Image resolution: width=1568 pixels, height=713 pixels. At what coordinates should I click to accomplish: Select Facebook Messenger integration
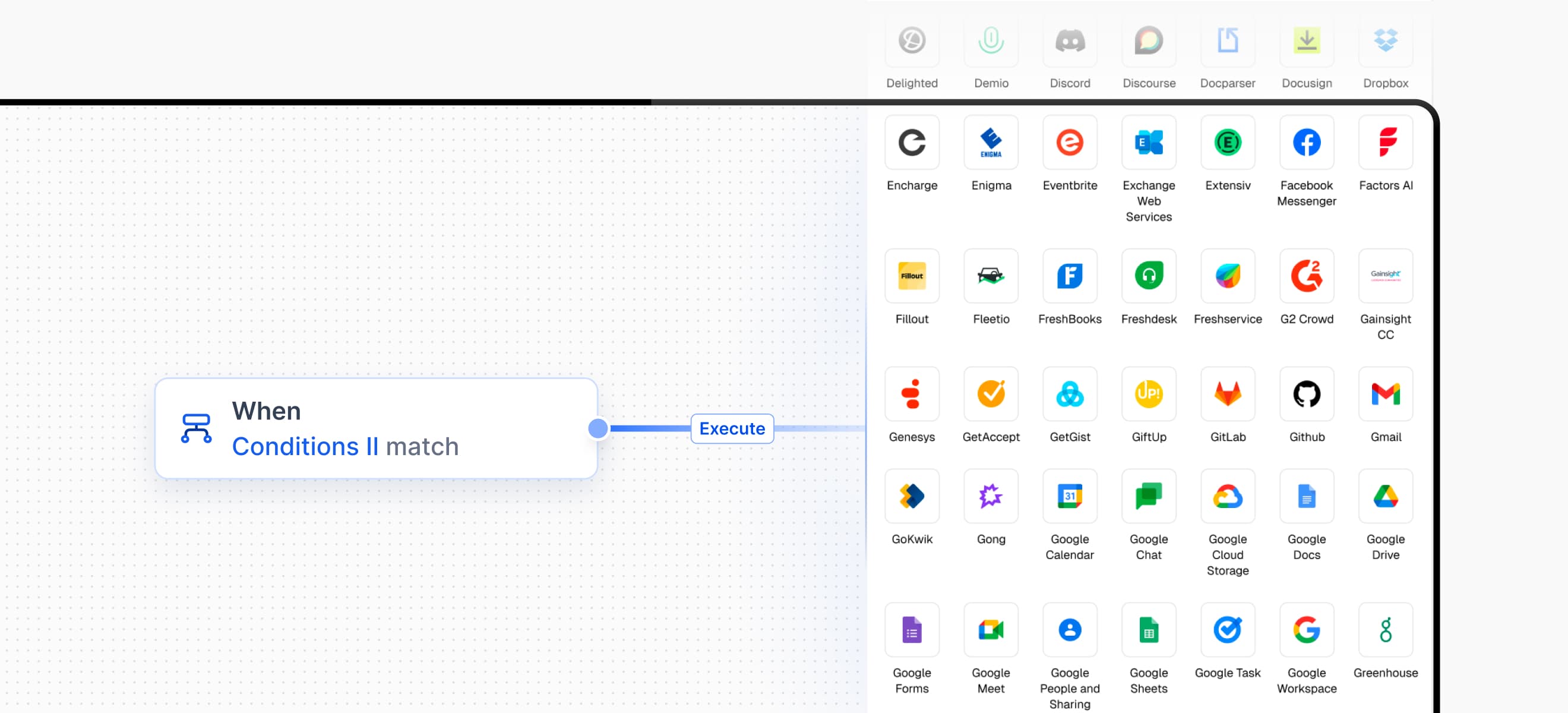[1306, 143]
